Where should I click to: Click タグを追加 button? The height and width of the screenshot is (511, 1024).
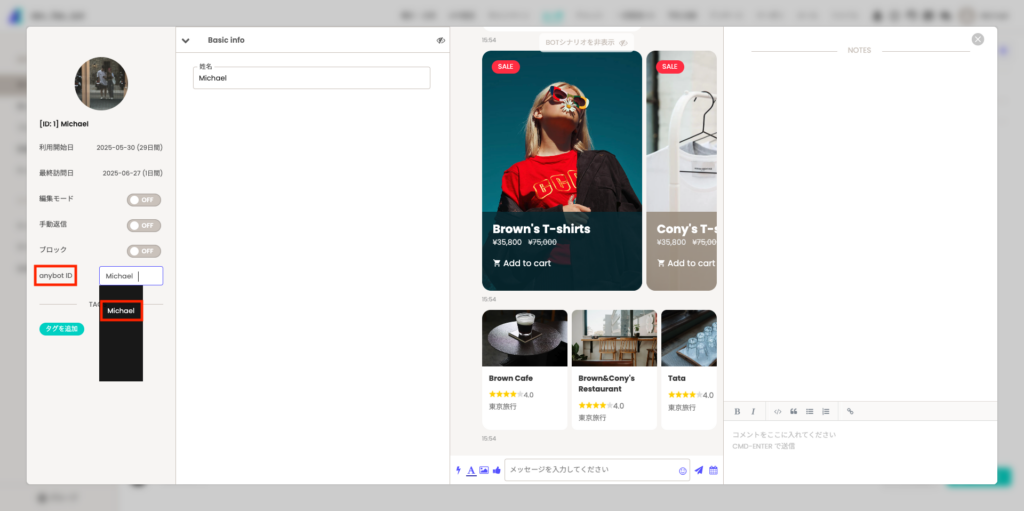coord(61,329)
